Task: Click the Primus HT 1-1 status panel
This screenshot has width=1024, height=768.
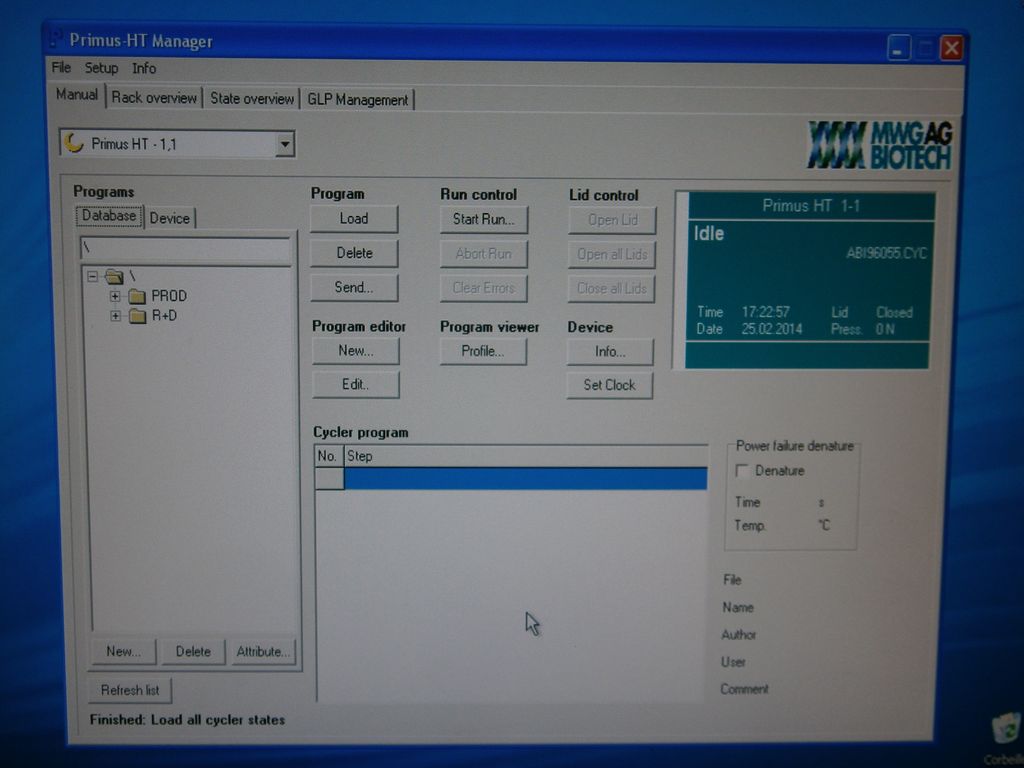Action: (810, 281)
